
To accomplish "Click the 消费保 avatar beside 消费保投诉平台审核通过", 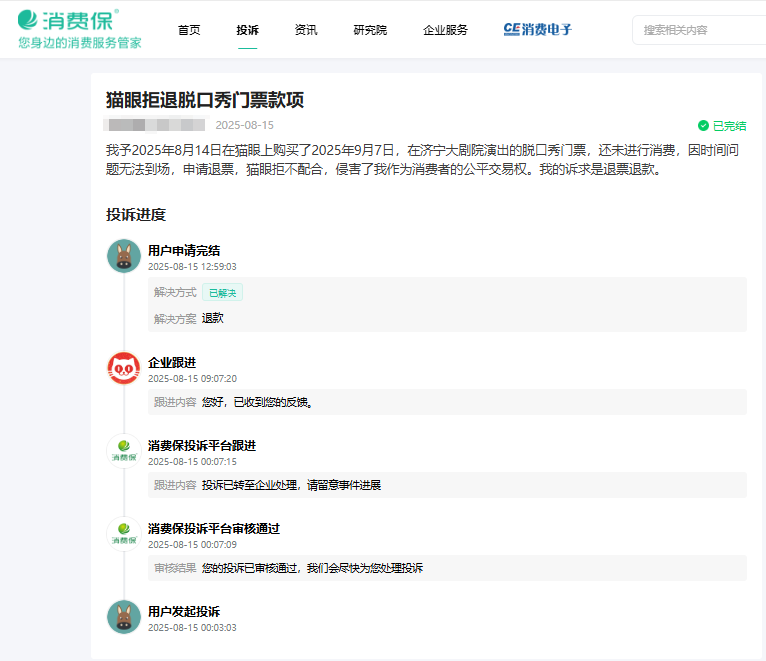I will [124, 534].
